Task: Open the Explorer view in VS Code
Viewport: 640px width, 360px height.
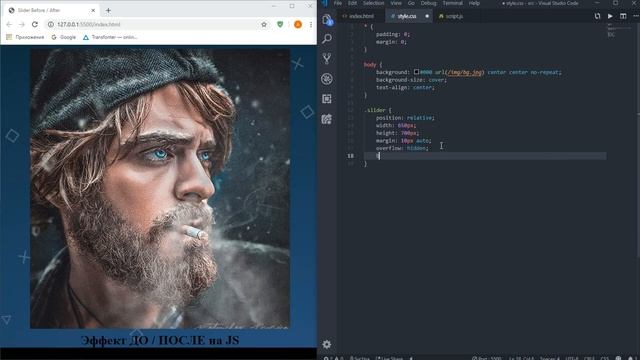Action: pos(327,20)
